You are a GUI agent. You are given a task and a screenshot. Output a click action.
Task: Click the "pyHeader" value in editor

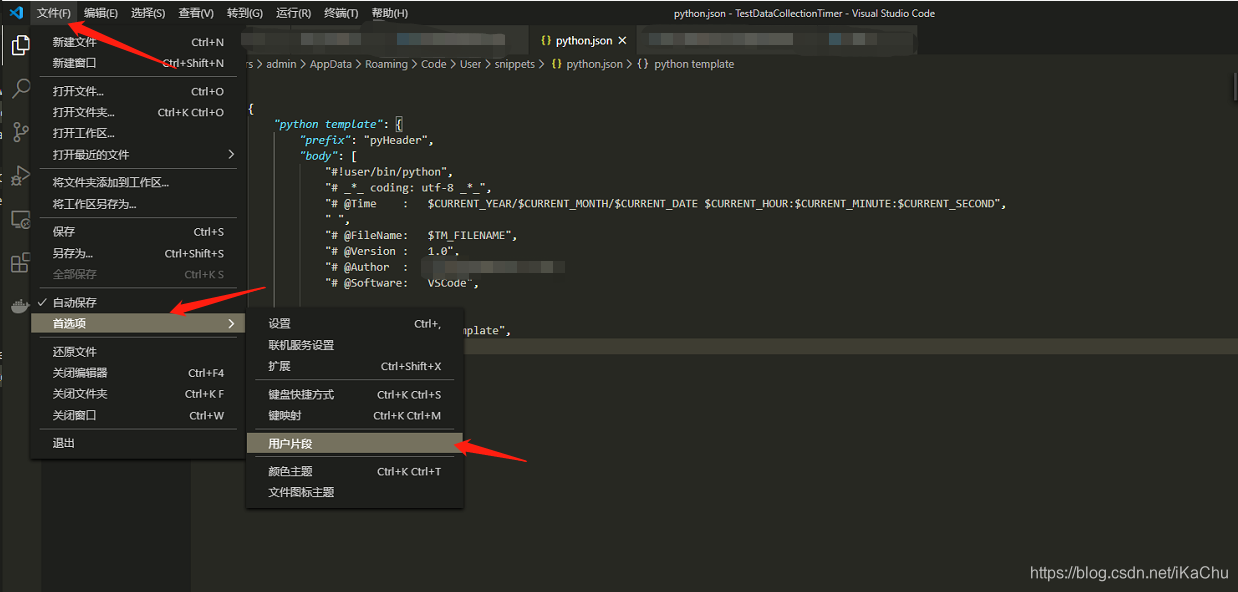click(396, 140)
